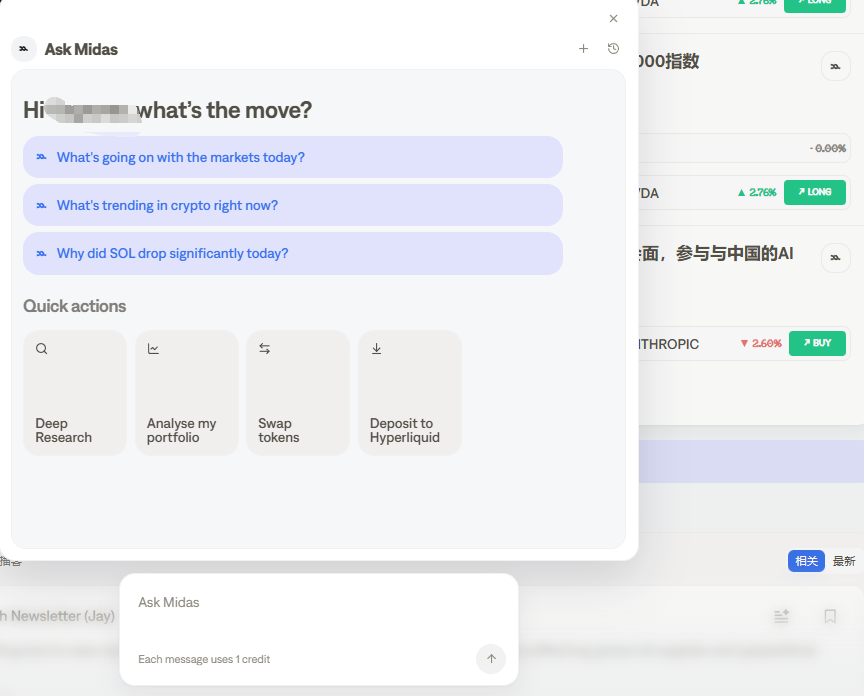This screenshot has height=696, width=864.
Task: Close the Ask Midas panel
Action: [613, 19]
